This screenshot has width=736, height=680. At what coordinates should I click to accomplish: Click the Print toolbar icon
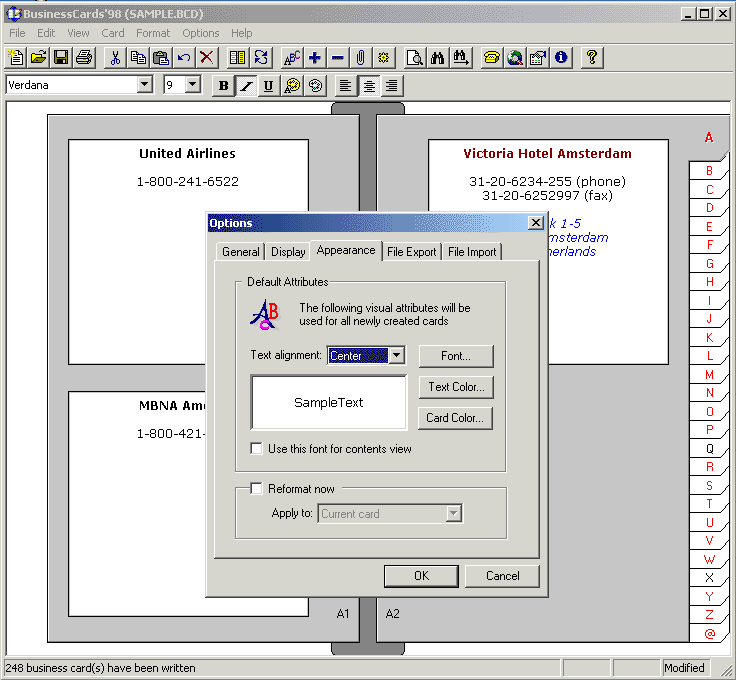(x=84, y=58)
